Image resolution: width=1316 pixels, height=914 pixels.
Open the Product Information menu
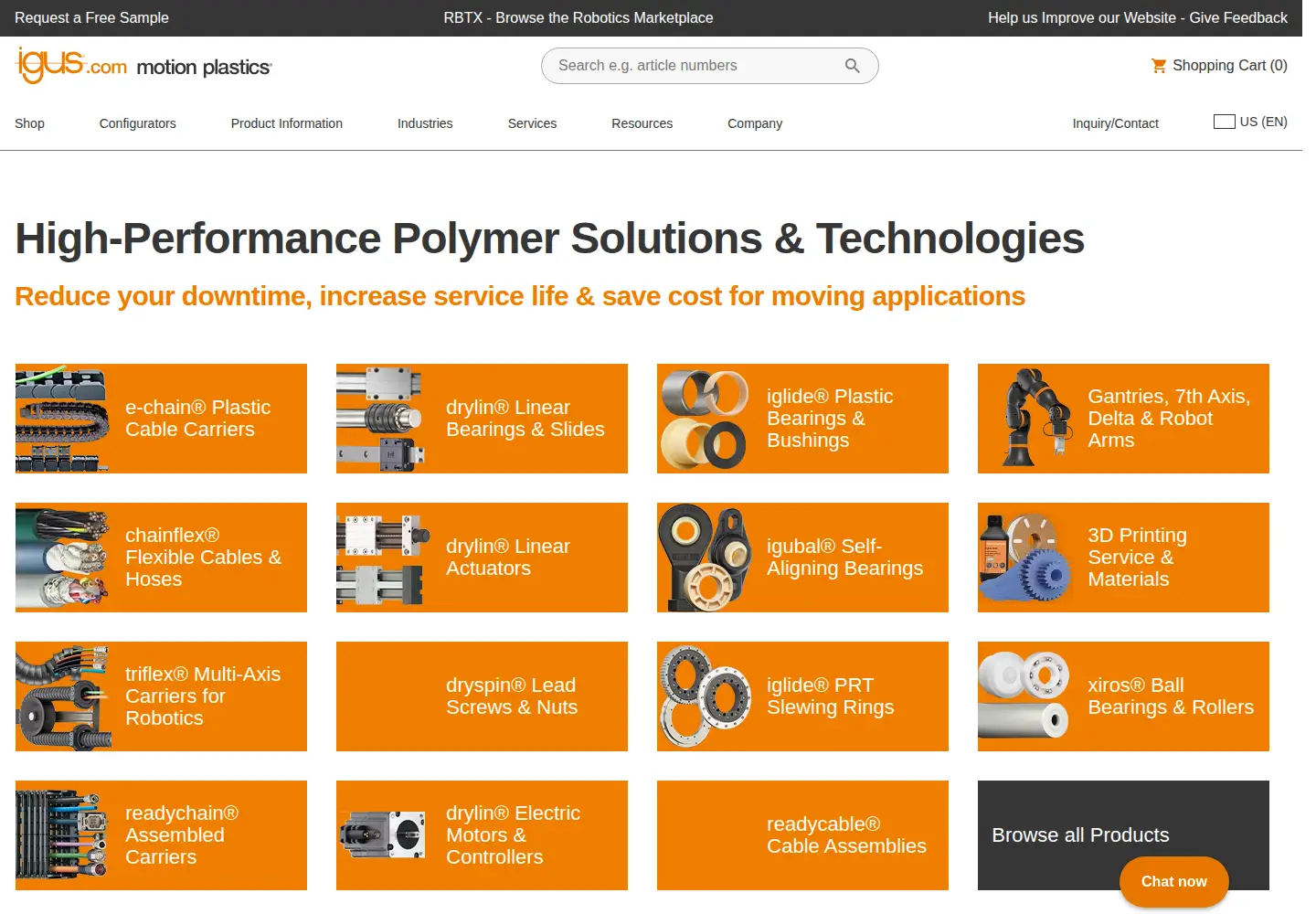[287, 123]
